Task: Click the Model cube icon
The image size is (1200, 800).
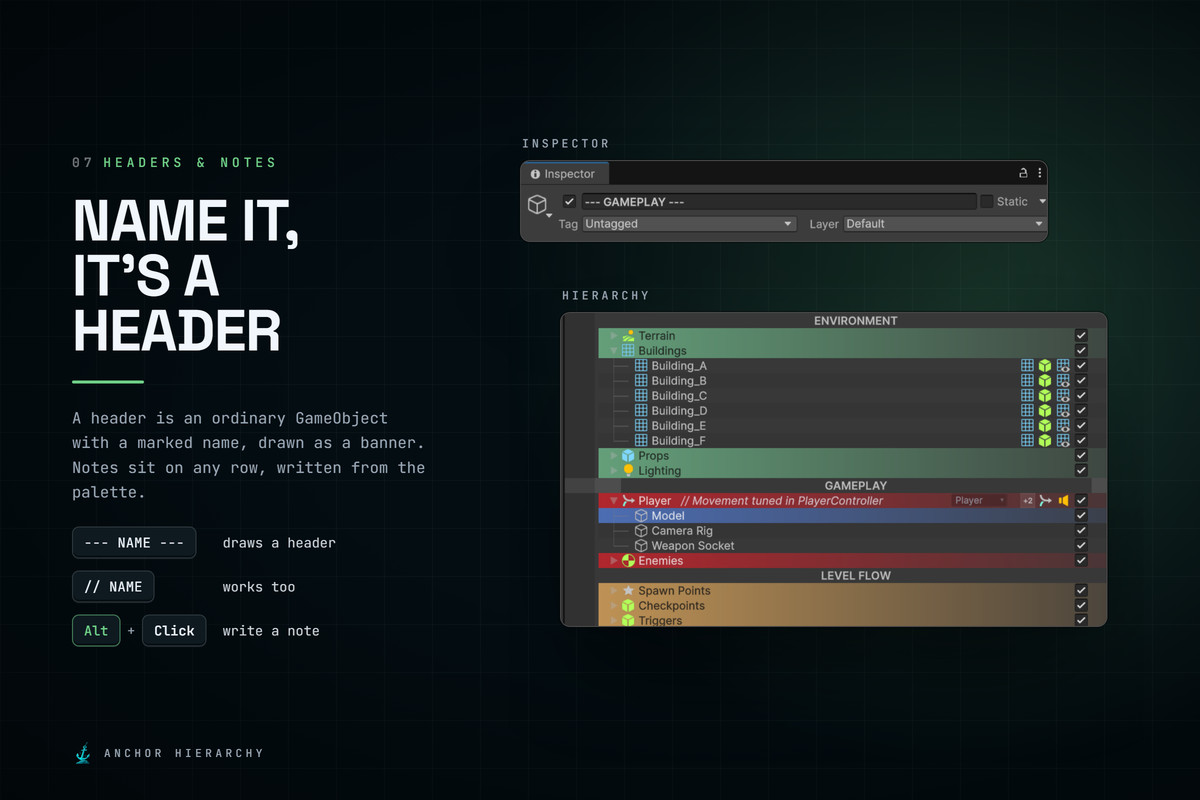Action: coord(642,516)
